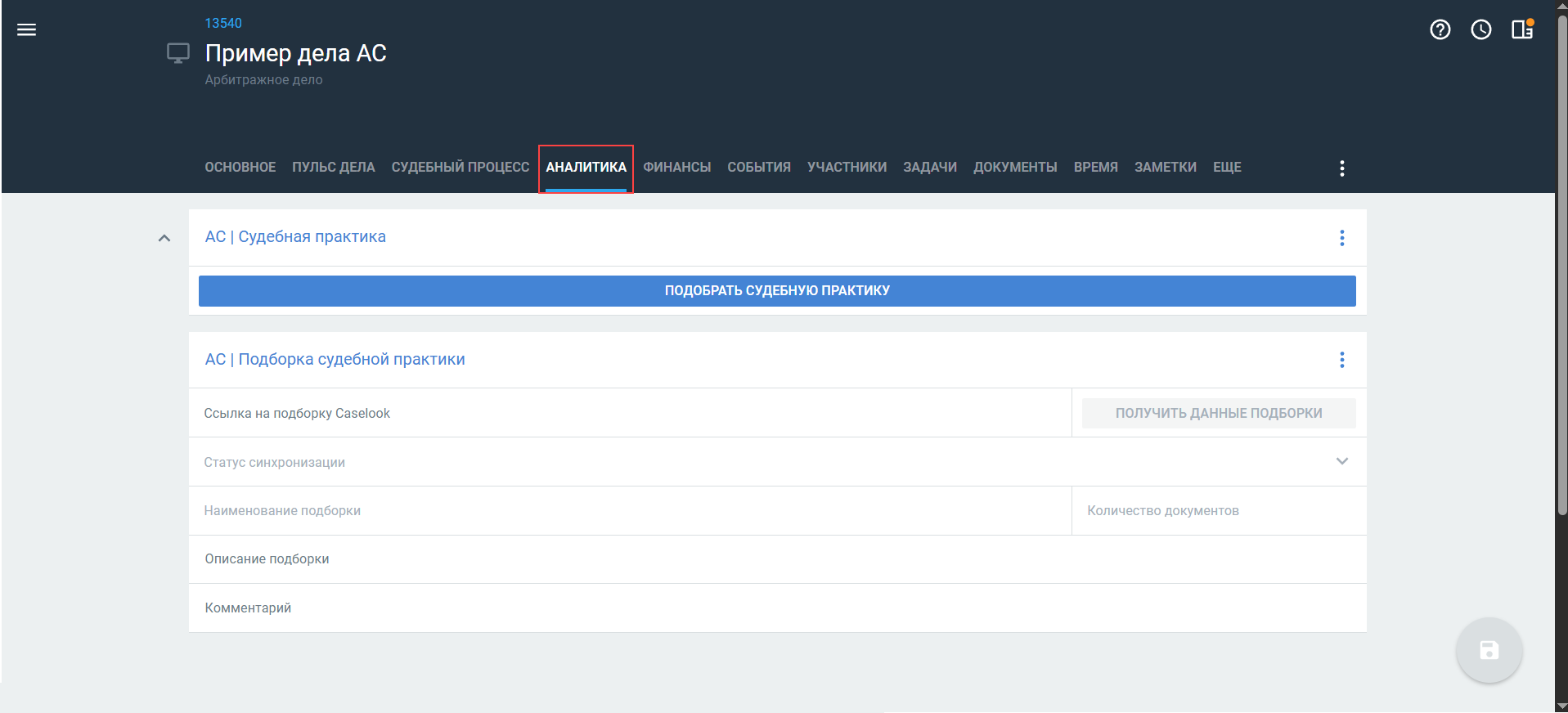Screen dimensions: 1568x713
Task: Switch to the Финансы tab
Action: click(x=676, y=168)
